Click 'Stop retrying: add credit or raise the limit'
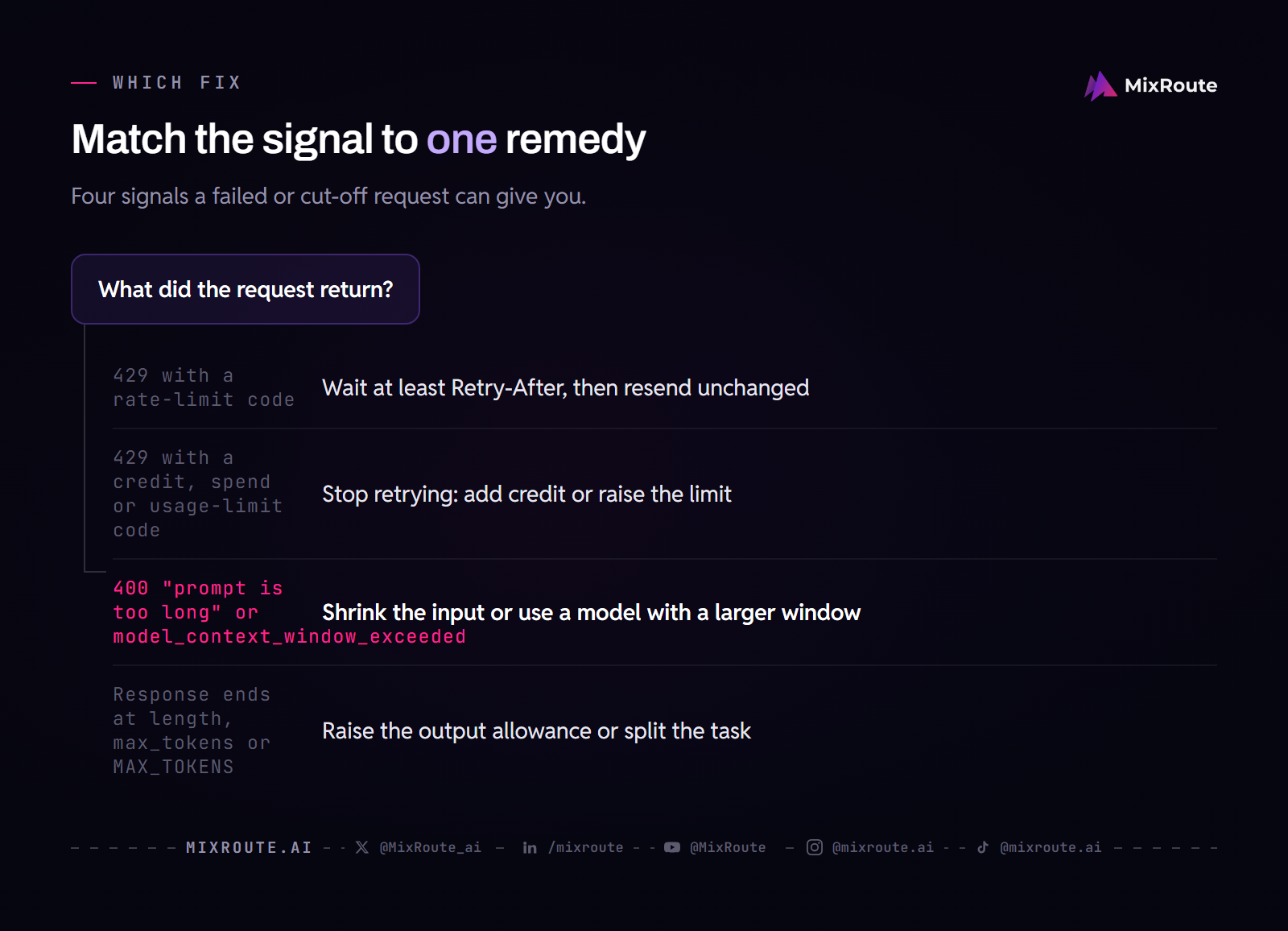Viewport: 1288px width, 931px height. pyautogui.click(x=526, y=494)
